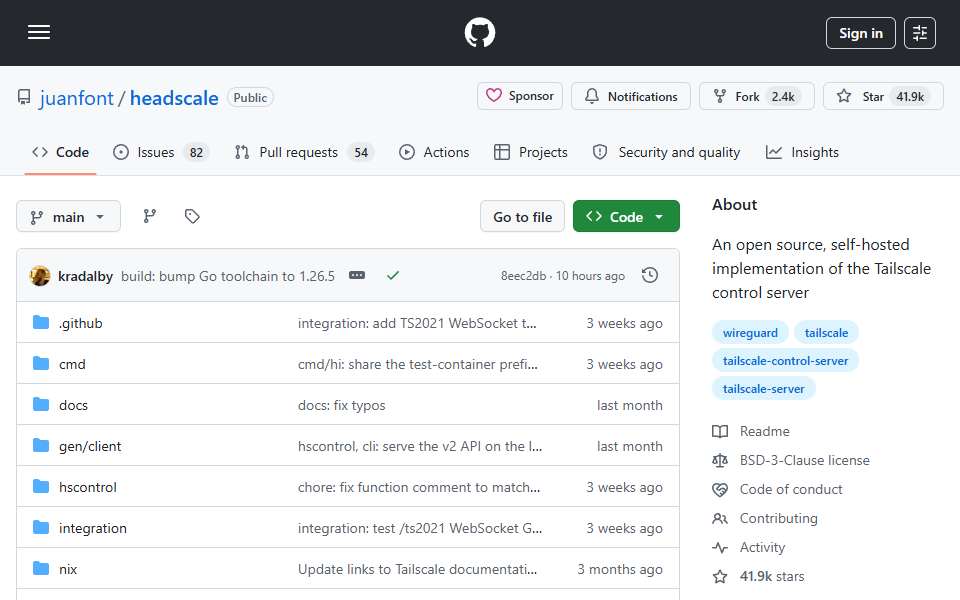
Task: Open the nix folder
Action: [68, 569]
